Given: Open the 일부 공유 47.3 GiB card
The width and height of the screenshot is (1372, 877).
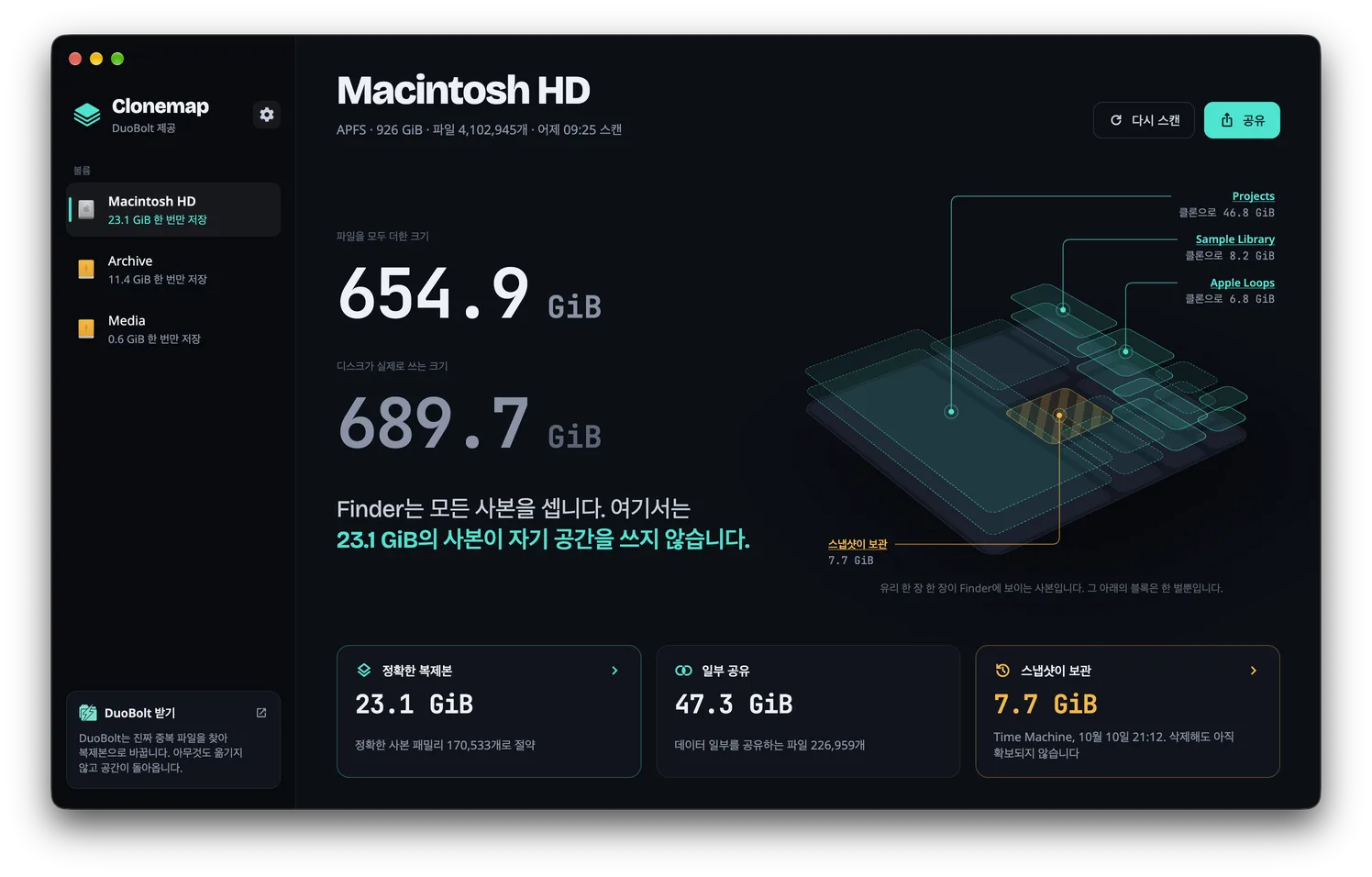Looking at the screenshot, I should pos(808,711).
